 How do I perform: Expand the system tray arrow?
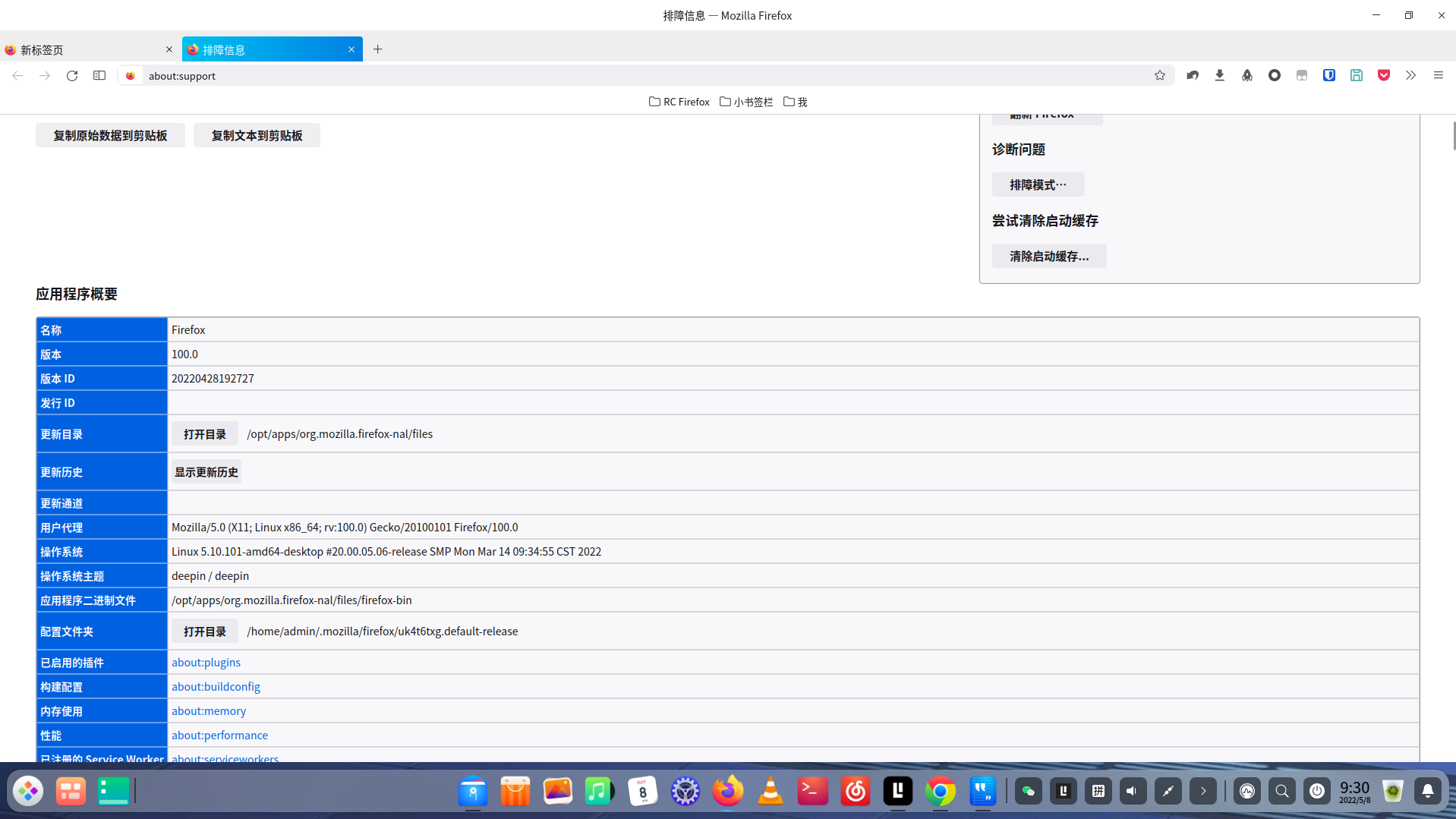point(1203,791)
